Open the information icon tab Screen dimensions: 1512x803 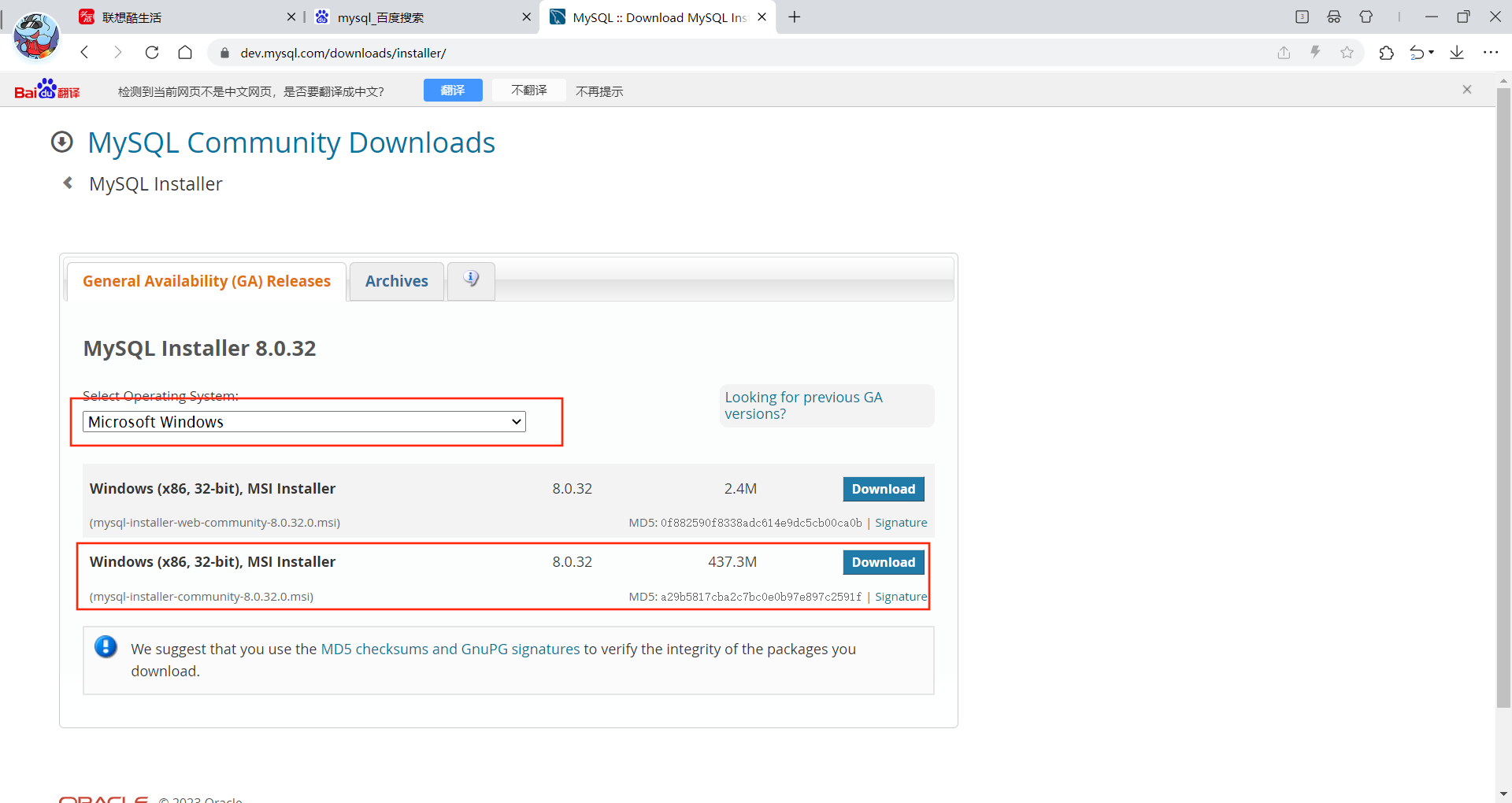pos(471,279)
